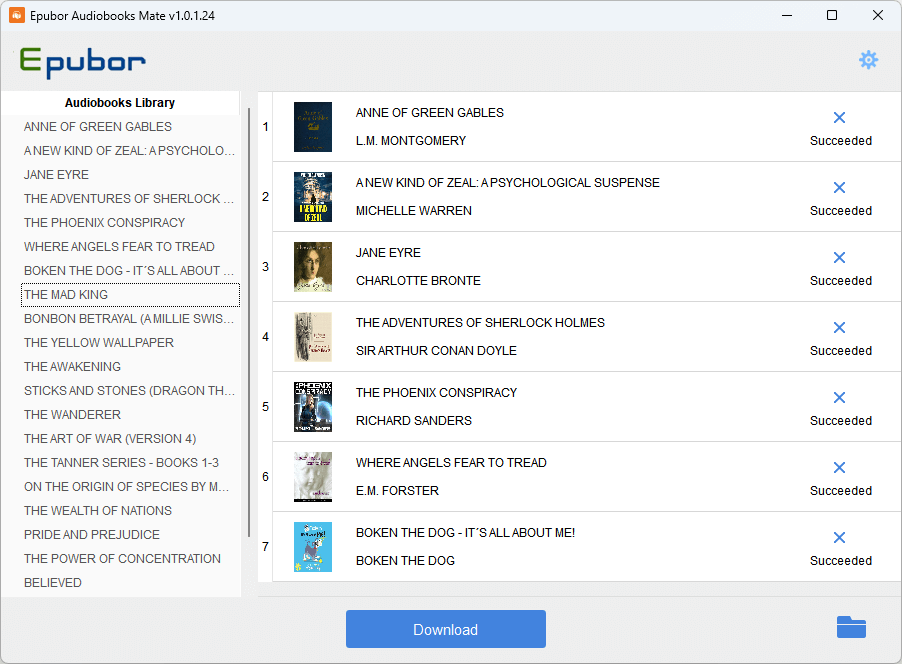The height and width of the screenshot is (664, 902).
Task: Click title A NEW KIND OF ZEAL: A PSYCHOLOGICAL SUSPENSE
Action: (507, 183)
